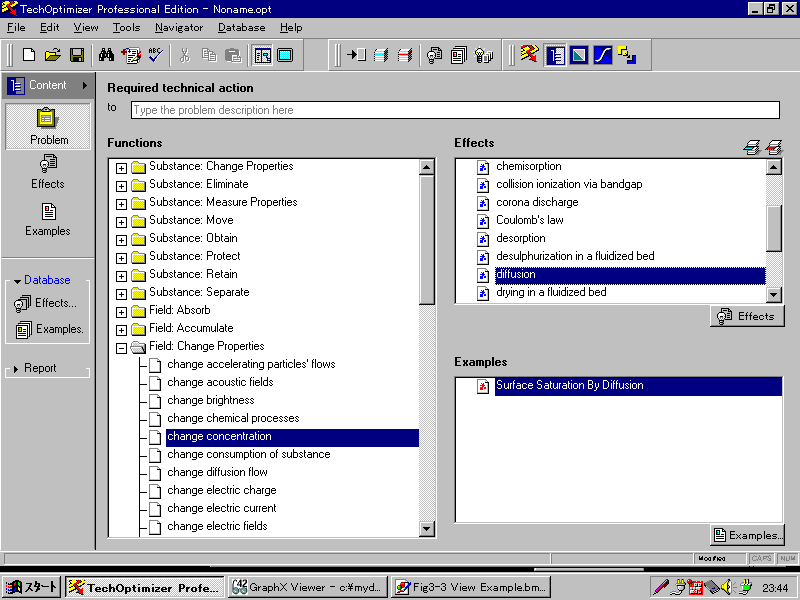Click the Copy icon in the toolbar
The image size is (800, 600).
[x=209, y=55]
